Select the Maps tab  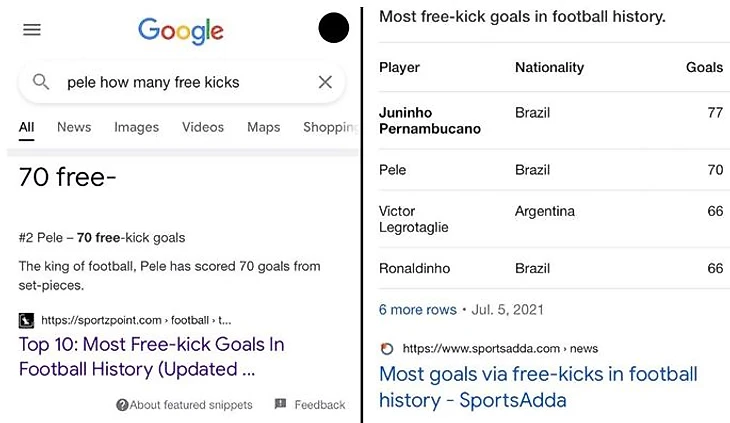pos(263,127)
